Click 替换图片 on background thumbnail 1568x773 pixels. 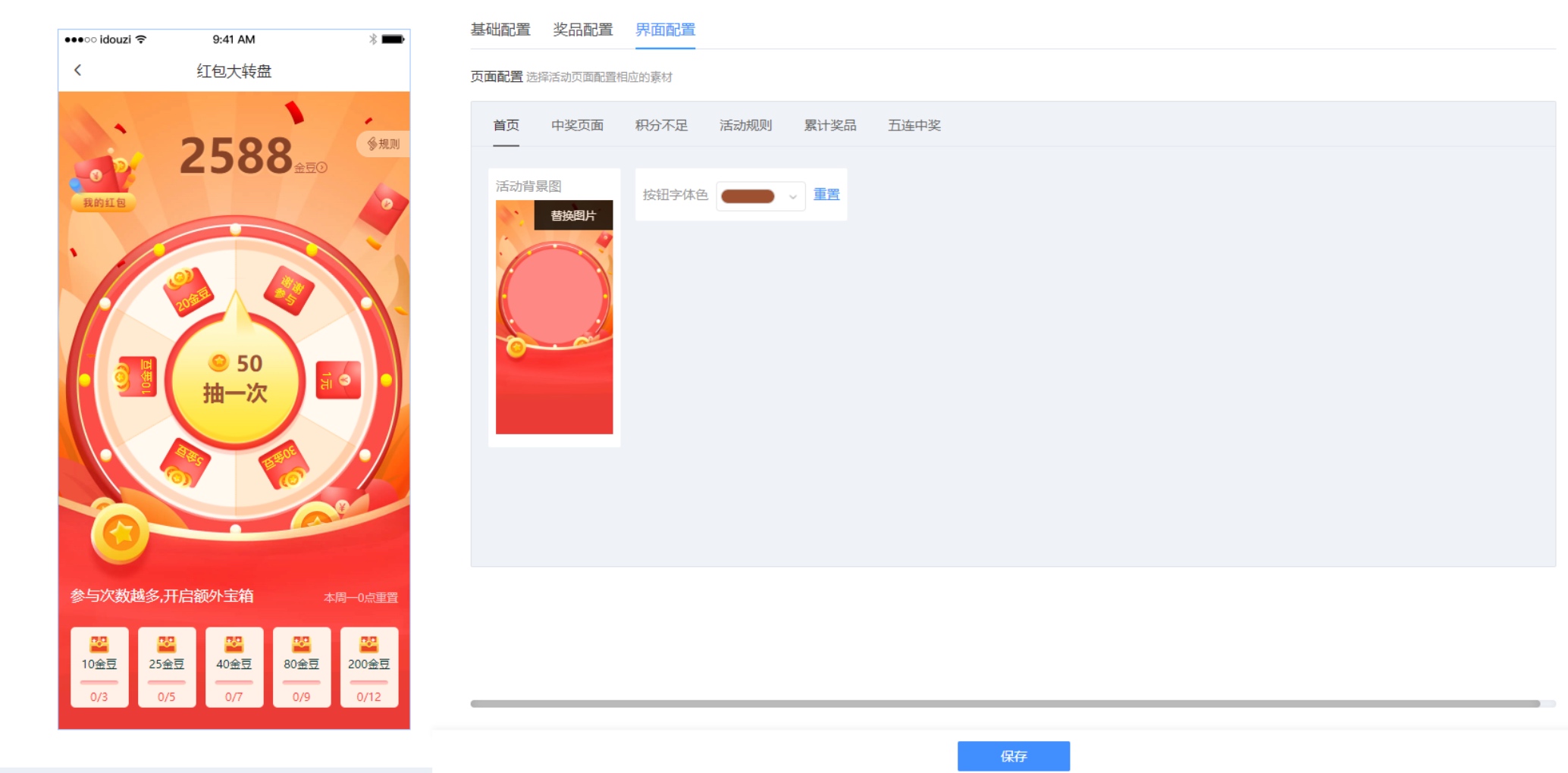point(573,215)
